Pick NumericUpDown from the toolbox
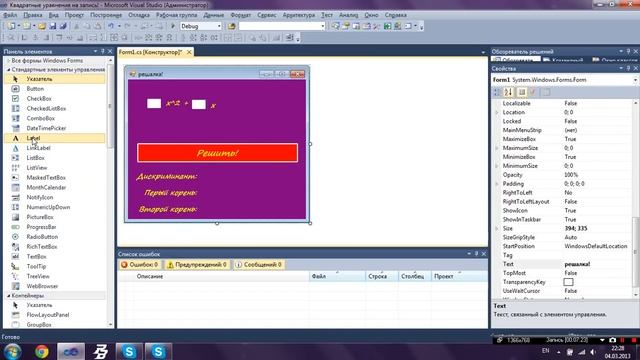Viewport: 640px width, 360px height. [48, 207]
